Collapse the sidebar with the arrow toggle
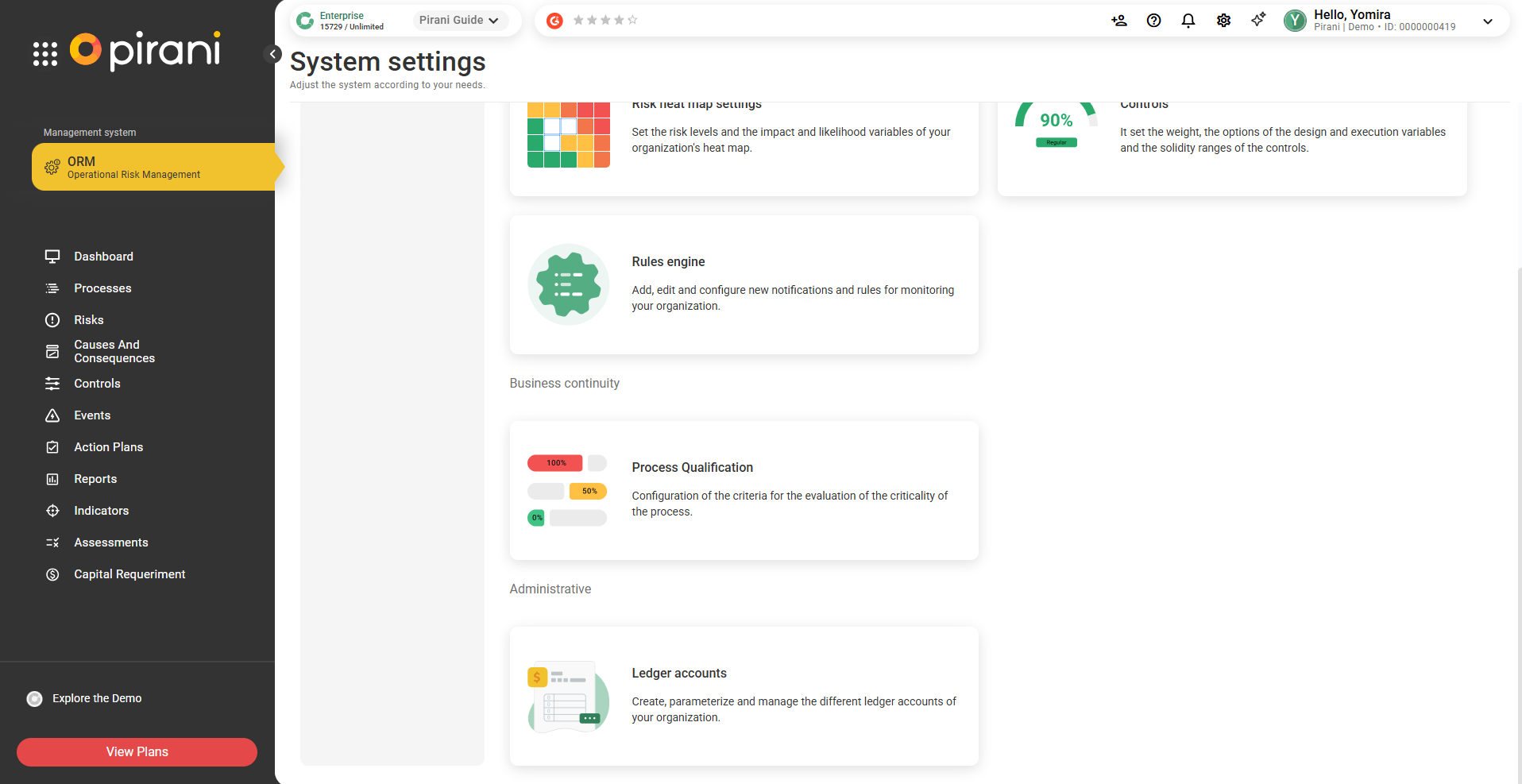The image size is (1522, 784). coord(272,54)
